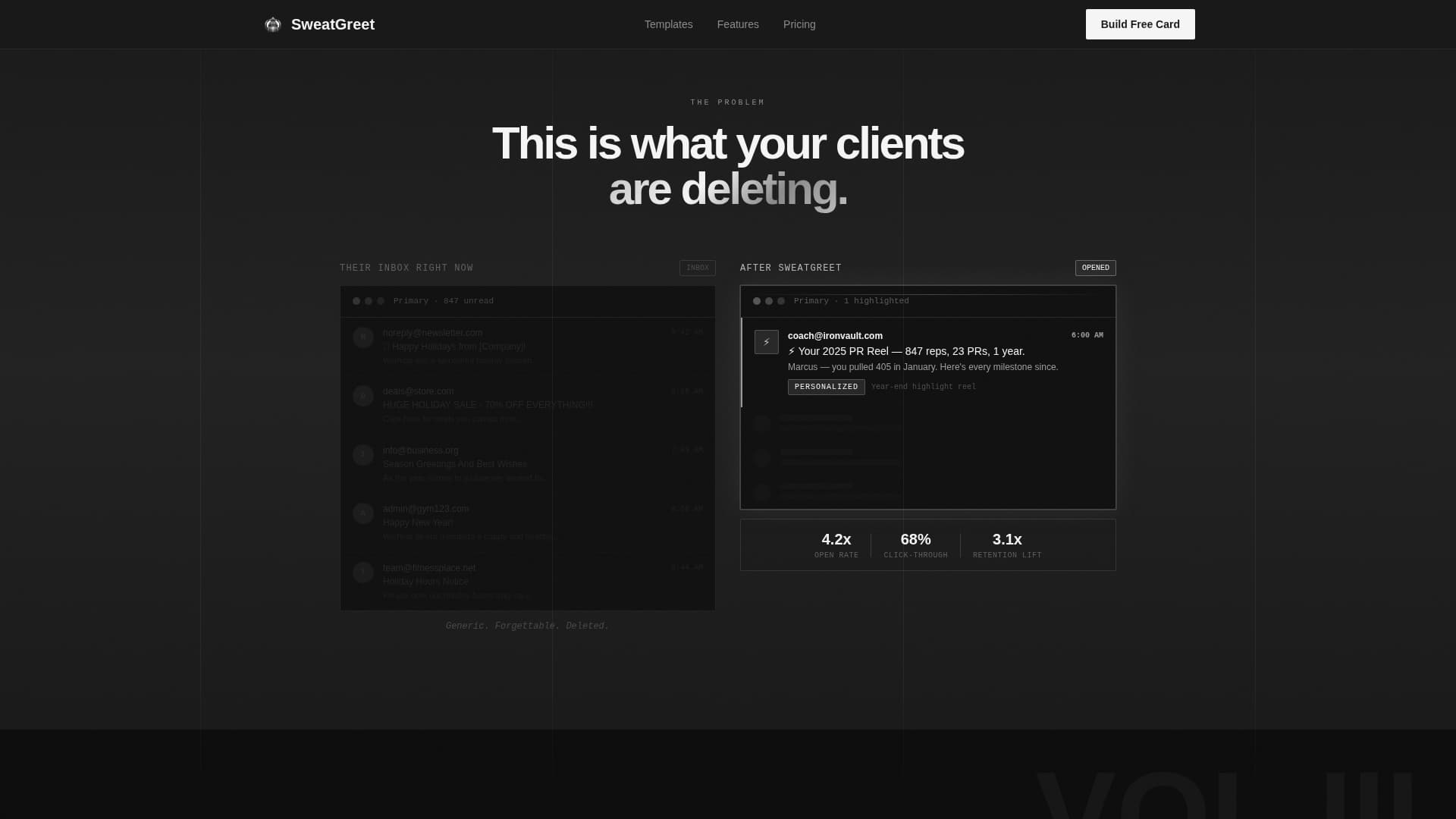Open the admin@gym123.com email
1456x819 pixels.
pyautogui.click(x=528, y=523)
